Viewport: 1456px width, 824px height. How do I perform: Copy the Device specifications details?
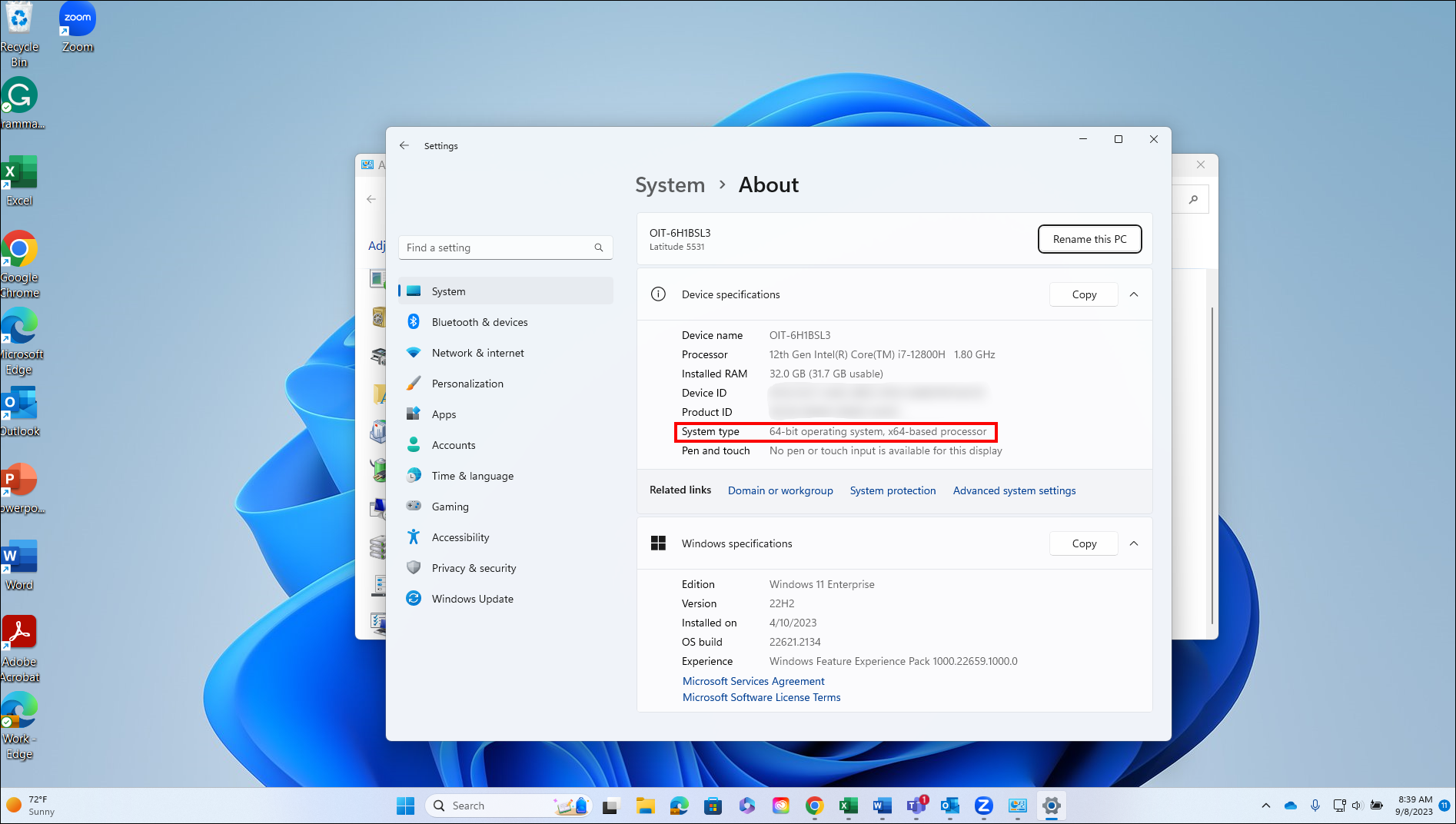pyautogui.click(x=1083, y=294)
